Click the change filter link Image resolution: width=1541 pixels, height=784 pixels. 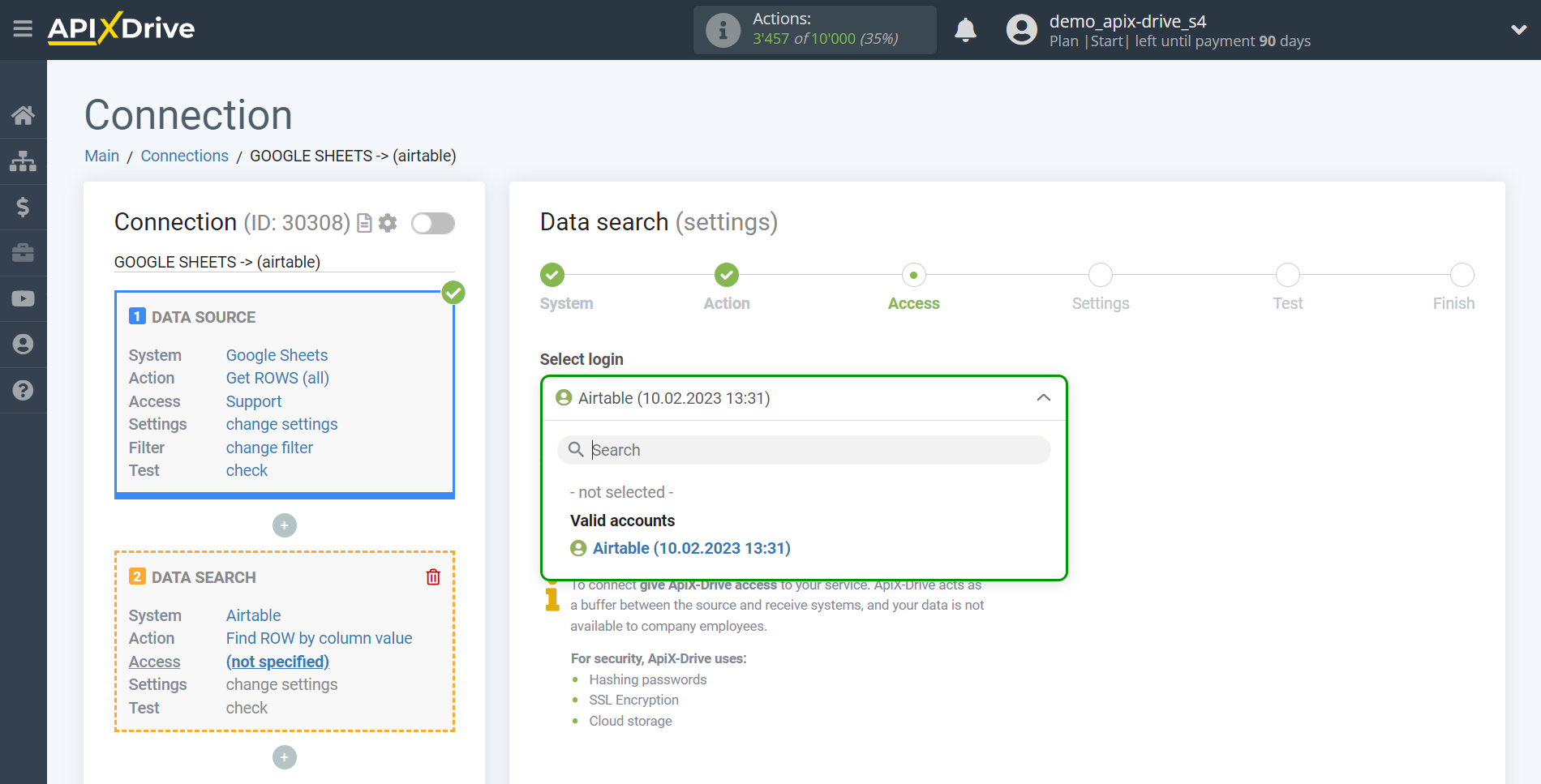coord(269,448)
